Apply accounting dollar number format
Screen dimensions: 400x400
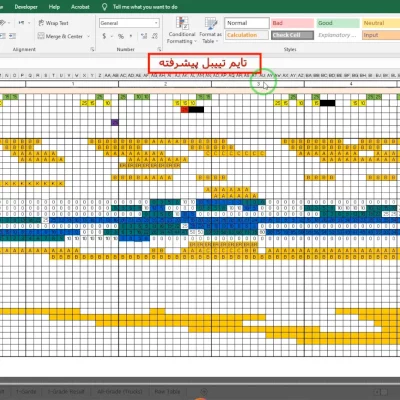(x=104, y=36)
